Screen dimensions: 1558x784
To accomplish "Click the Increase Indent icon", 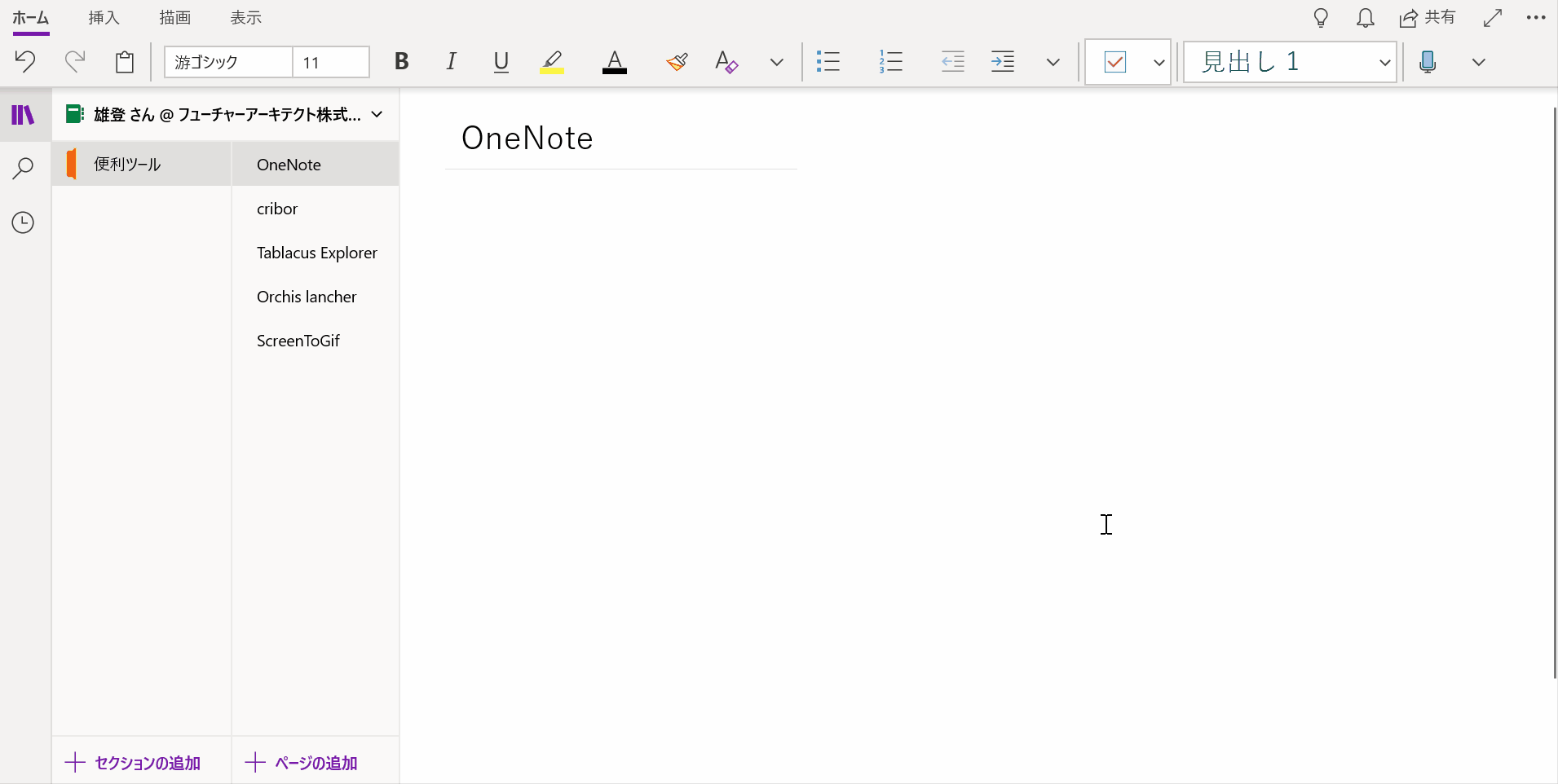I will click(1003, 61).
